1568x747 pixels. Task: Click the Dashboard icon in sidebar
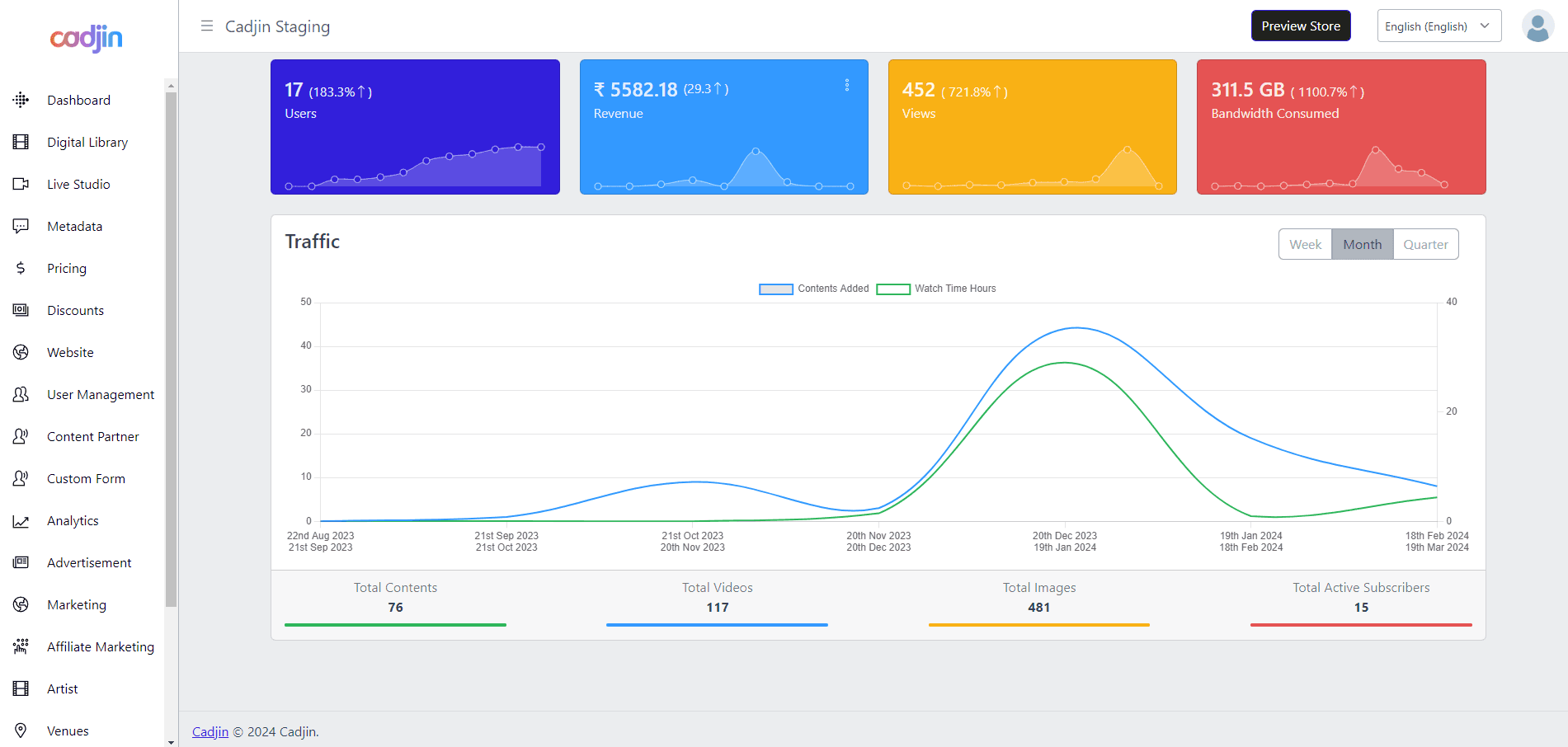click(x=21, y=100)
